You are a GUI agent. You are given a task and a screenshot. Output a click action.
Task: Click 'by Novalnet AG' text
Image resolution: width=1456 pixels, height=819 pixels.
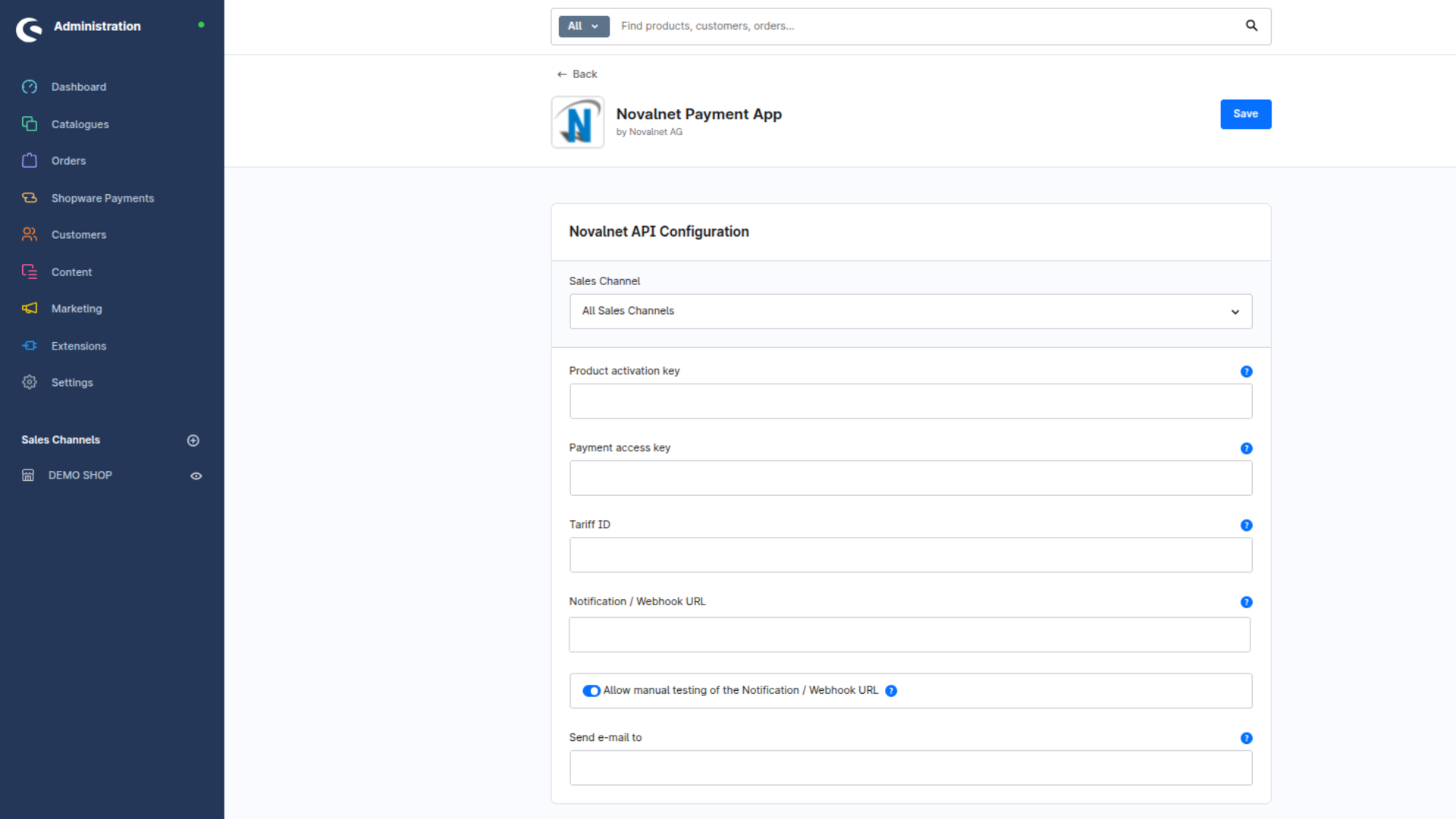click(x=649, y=132)
